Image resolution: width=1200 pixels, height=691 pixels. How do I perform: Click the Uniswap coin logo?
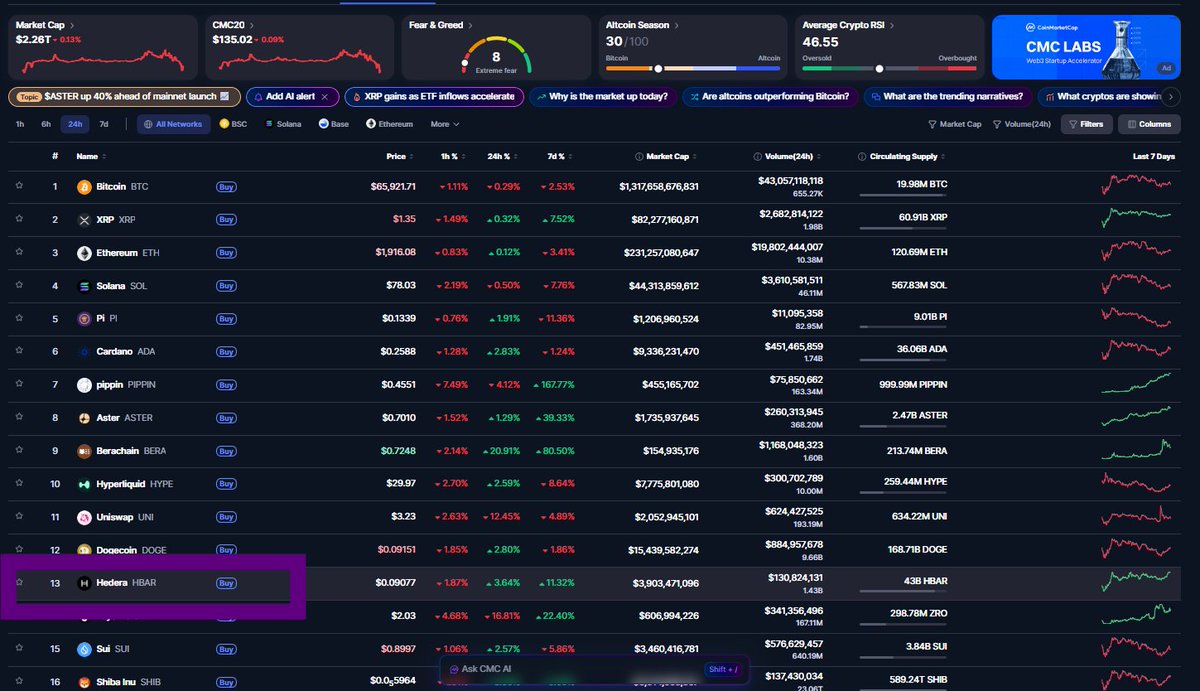click(x=84, y=517)
